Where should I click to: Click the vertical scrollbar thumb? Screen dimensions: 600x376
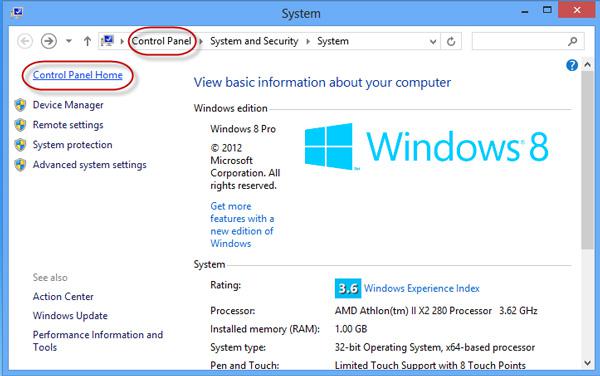click(587, 160)
